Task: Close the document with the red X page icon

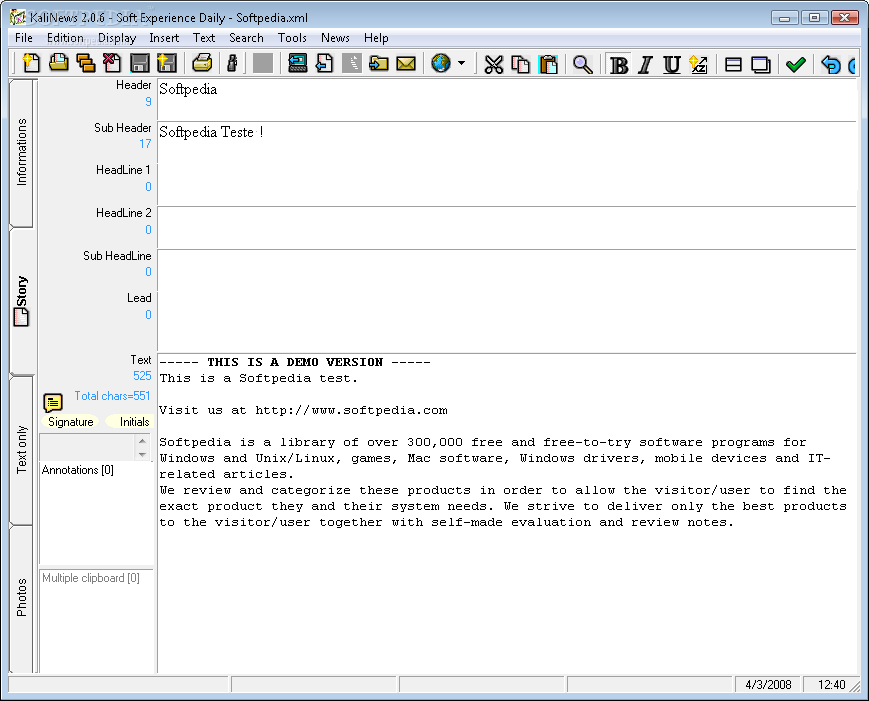Action: [112, 63]
